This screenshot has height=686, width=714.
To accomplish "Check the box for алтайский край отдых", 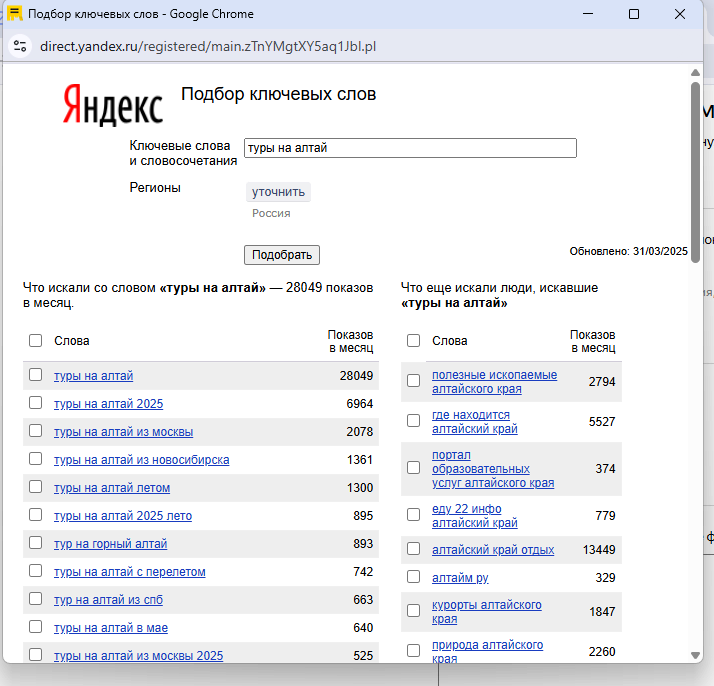I will (x=413, y=549).
